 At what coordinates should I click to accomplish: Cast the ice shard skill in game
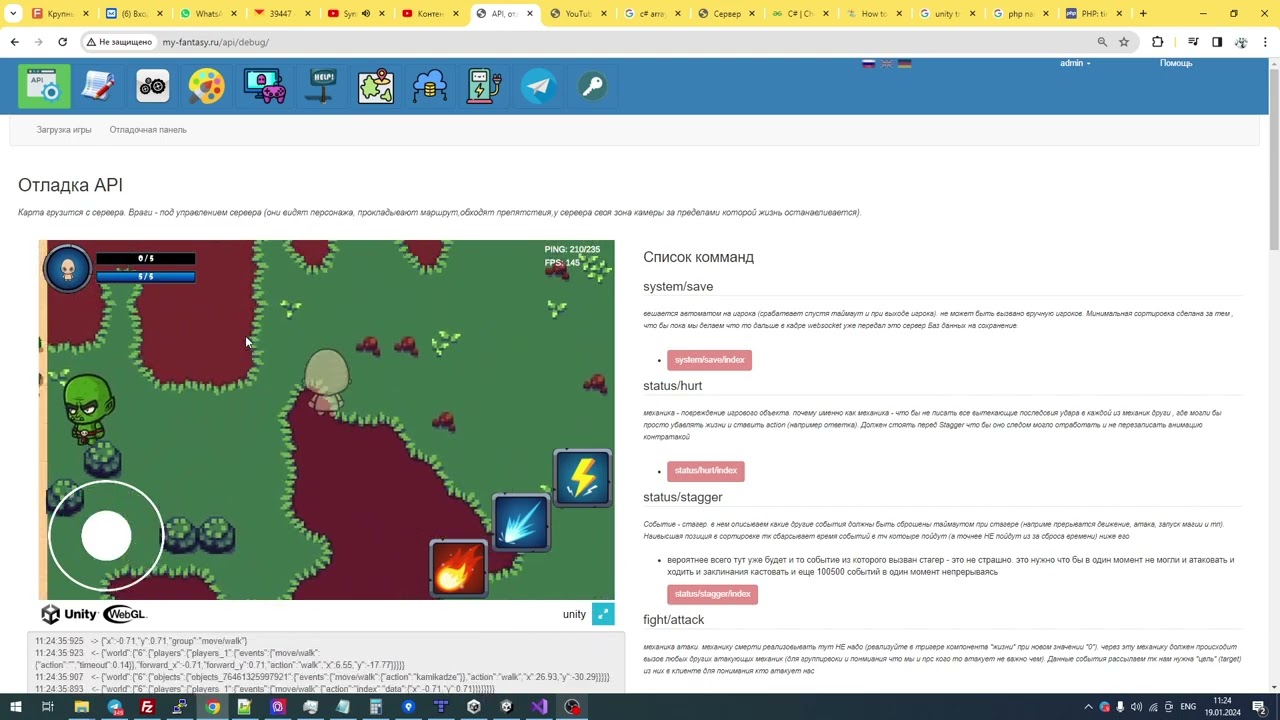tap(520, 523)
